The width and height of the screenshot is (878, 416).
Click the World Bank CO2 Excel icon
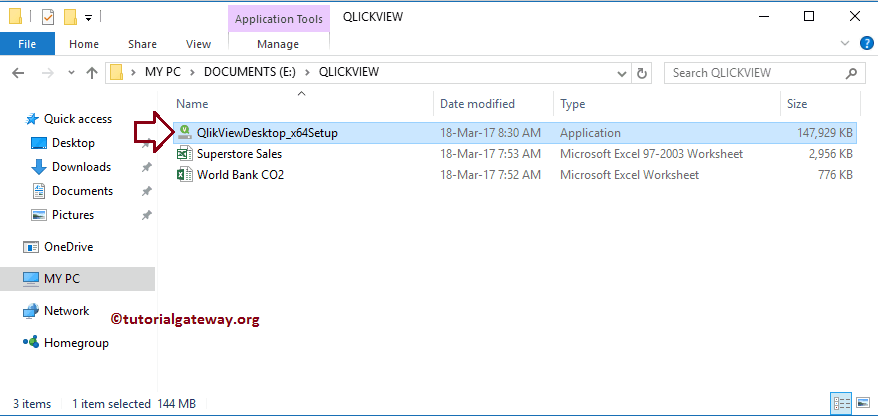tap(184, 175)
